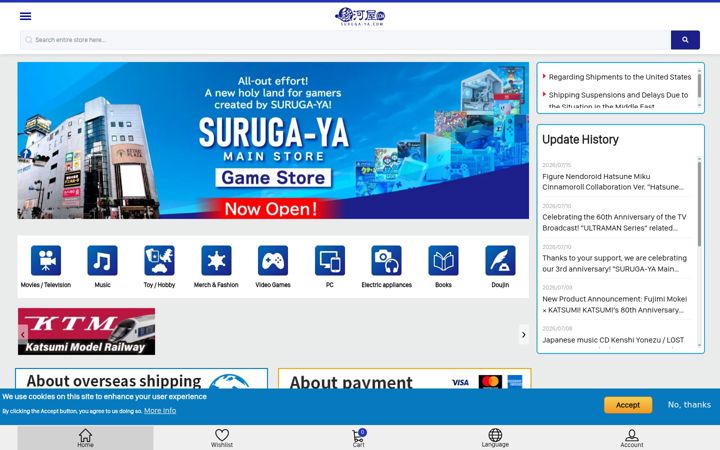This screenshot has height=450, width=720.
Task: Open Kenshi Yonezu / LOST music CD update
Action: click(613, 340)
